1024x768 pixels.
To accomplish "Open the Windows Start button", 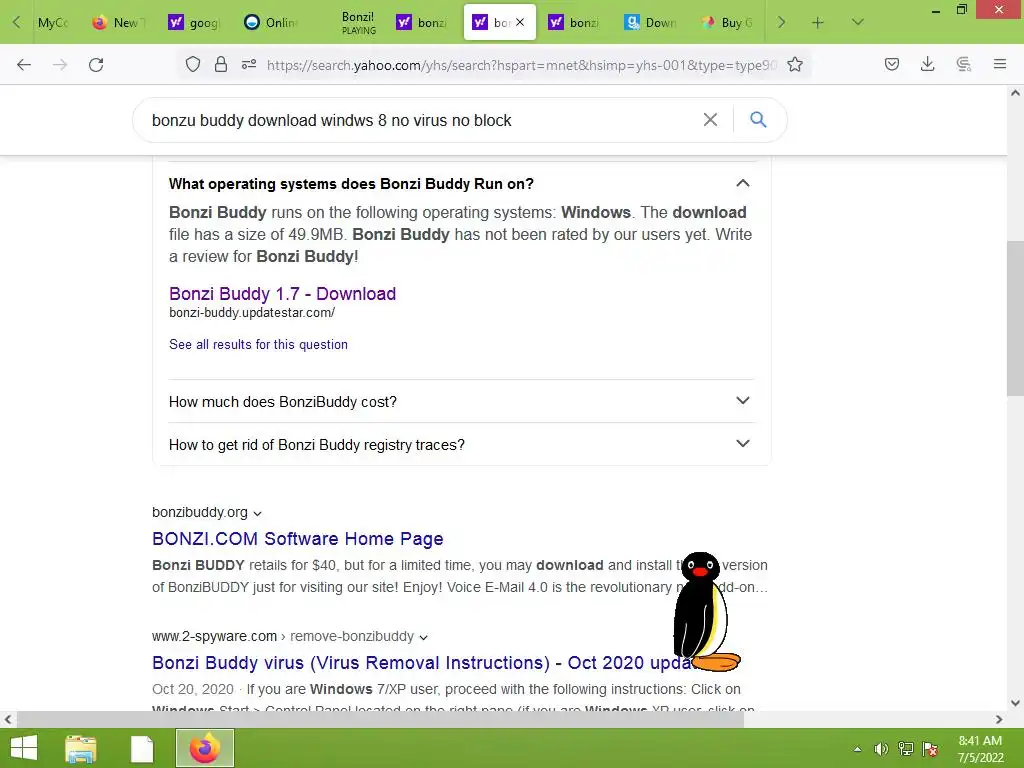I will (24, 748).
